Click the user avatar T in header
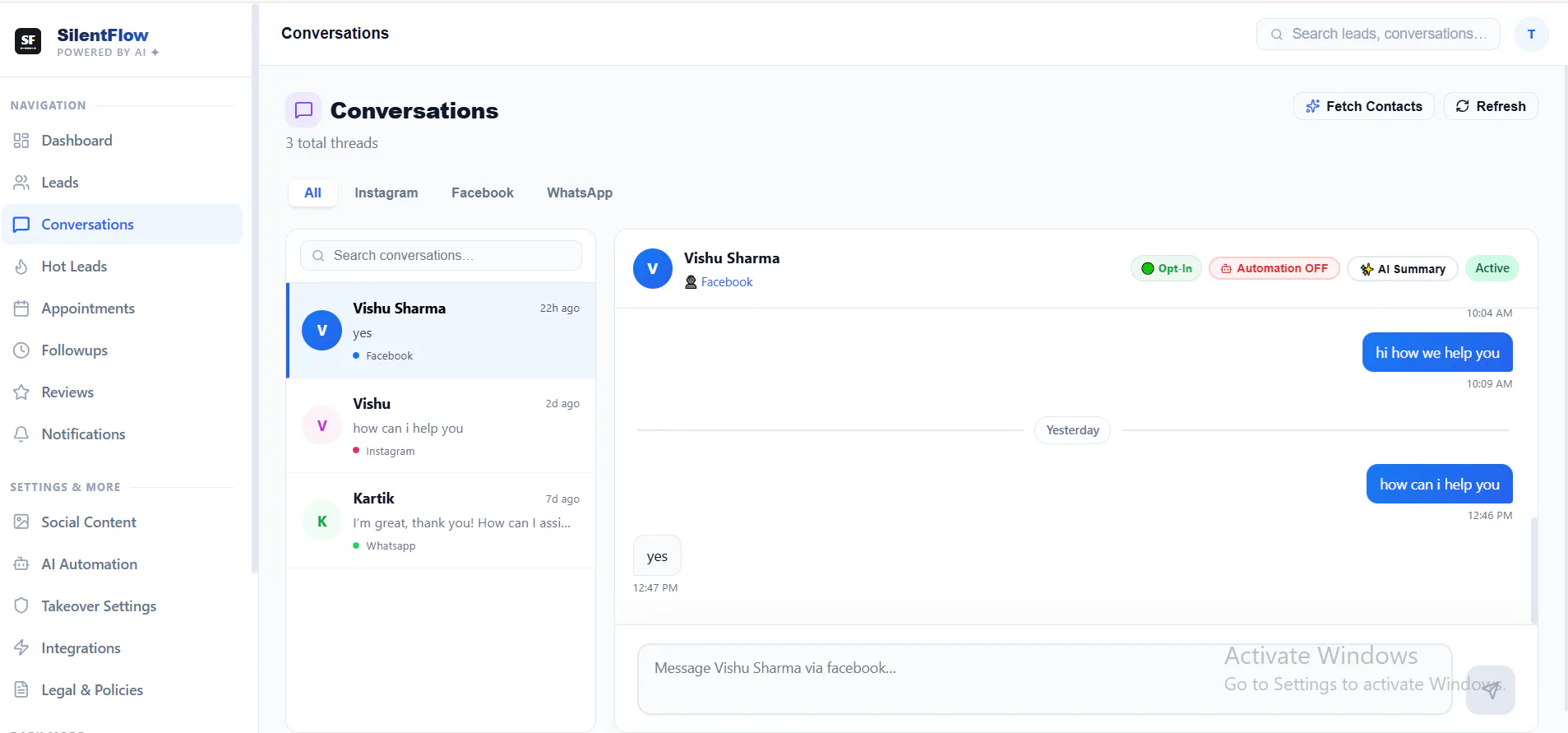This screenshot has height=733, width=1568. click(x=1531, y=35)
